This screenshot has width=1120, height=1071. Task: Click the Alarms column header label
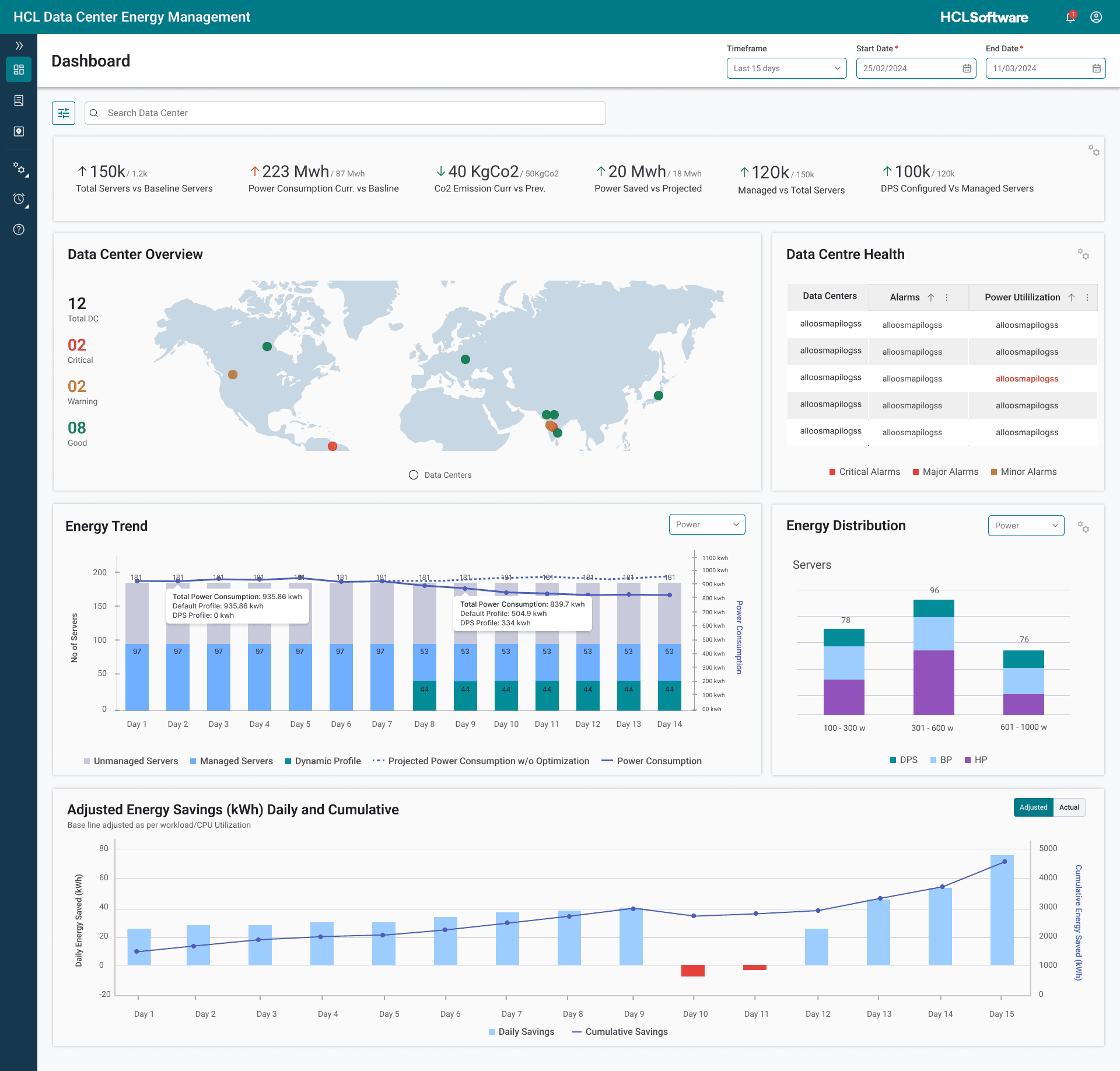click(905, 297)
